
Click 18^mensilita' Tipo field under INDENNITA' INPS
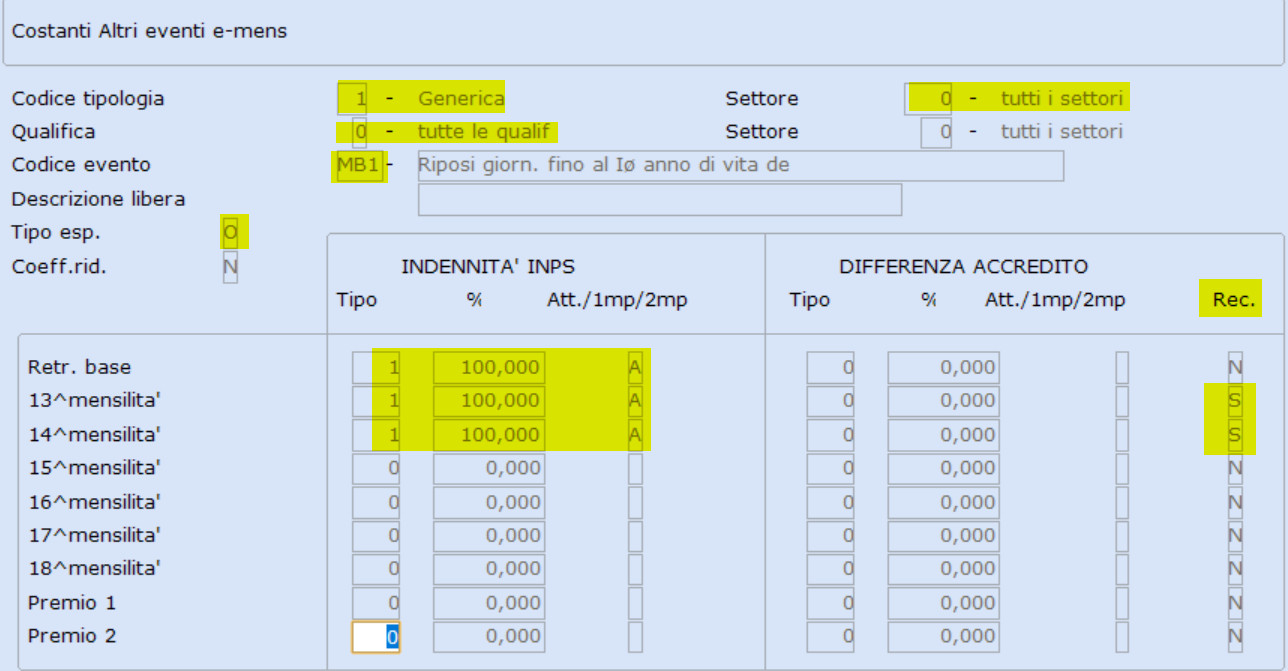coord(376,569)
